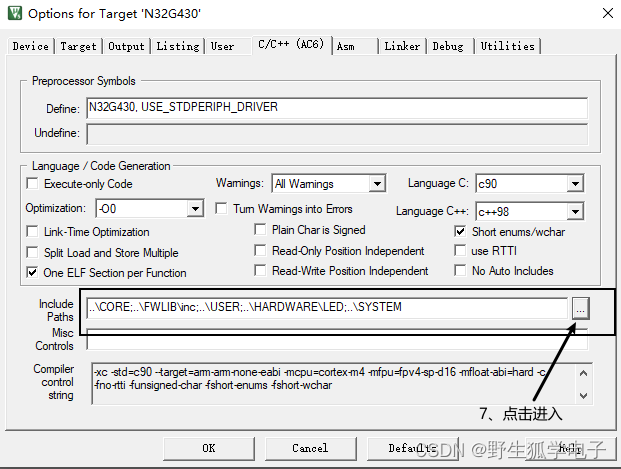
Task: Select the C/C++ (AC6) tab
Action: pos(291,44)
